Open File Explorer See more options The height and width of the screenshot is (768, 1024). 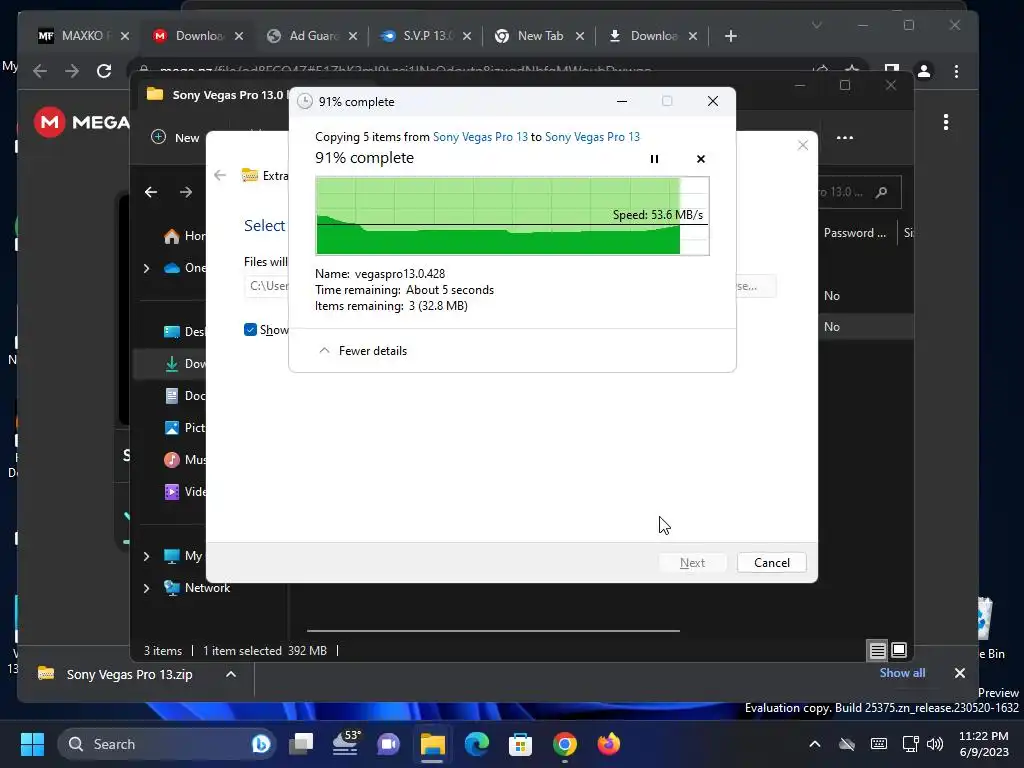(844, 138)
